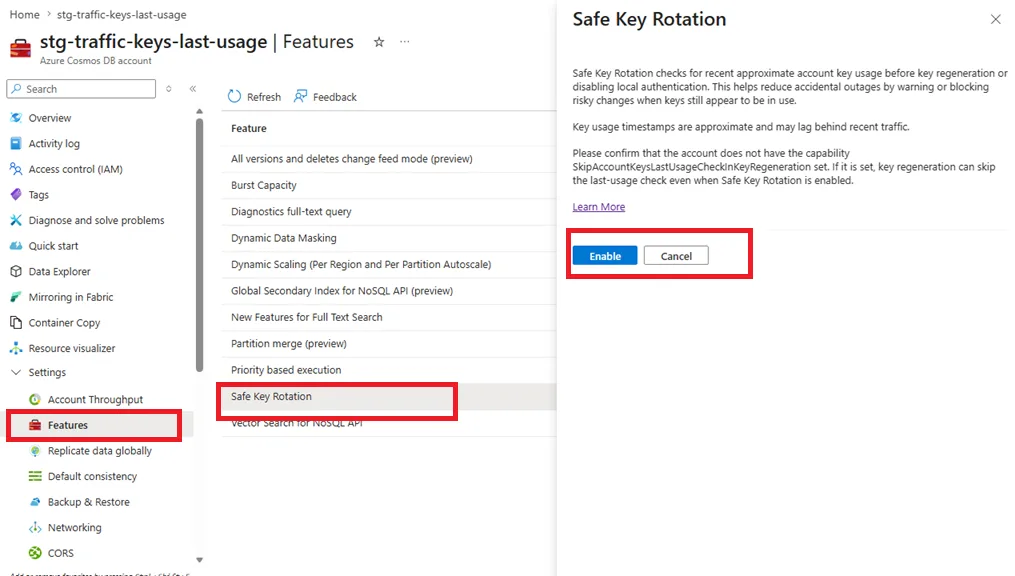Click the Data Explorer cube icon
The image size is (1015, 576).
16,271
